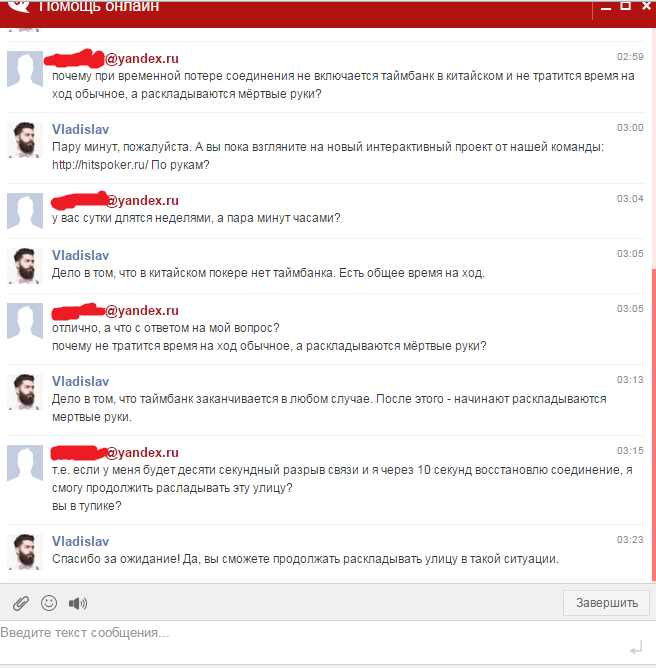656x668 pixels.
Task: Open the hitspoker.ru link in the chat
Action: click(100, 165)
